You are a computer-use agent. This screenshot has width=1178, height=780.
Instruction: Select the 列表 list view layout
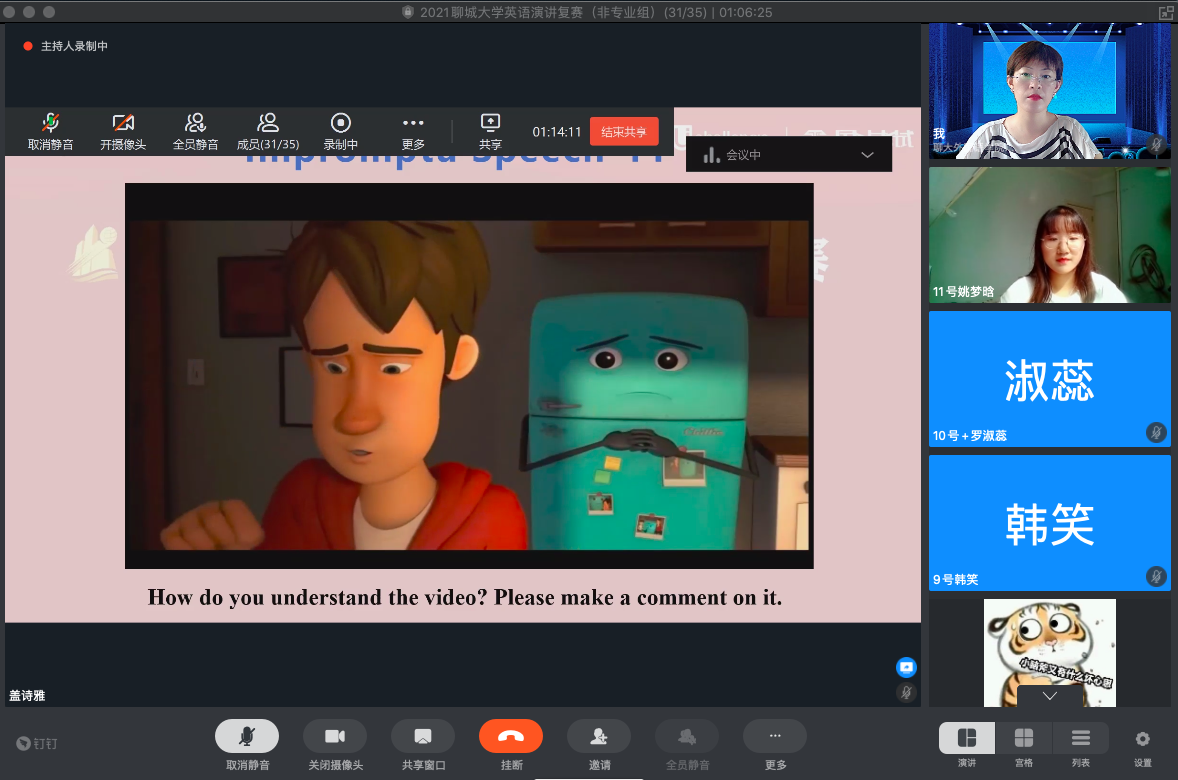click(1080, 738)
